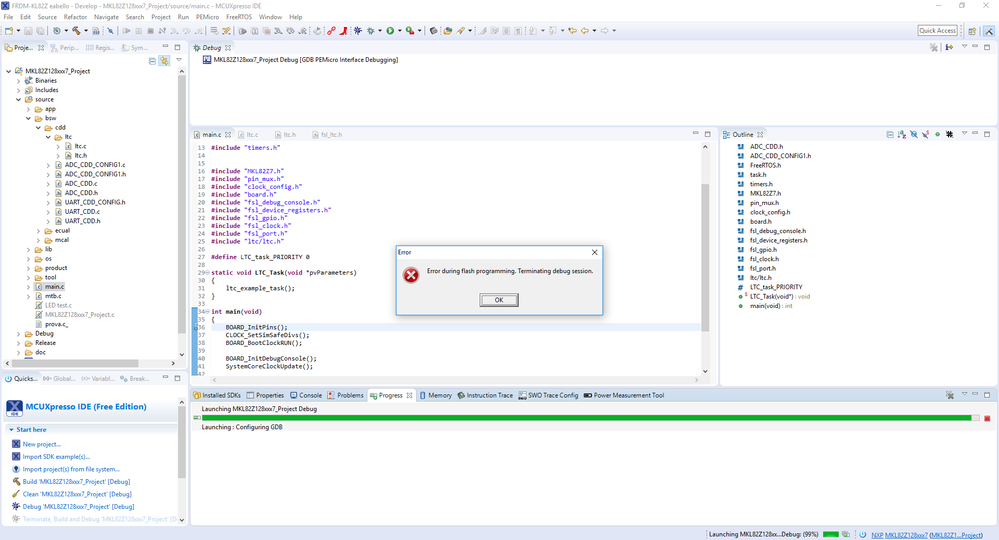
Task: Open the Outline panel view menu triangle
Action: click(964, 134)
